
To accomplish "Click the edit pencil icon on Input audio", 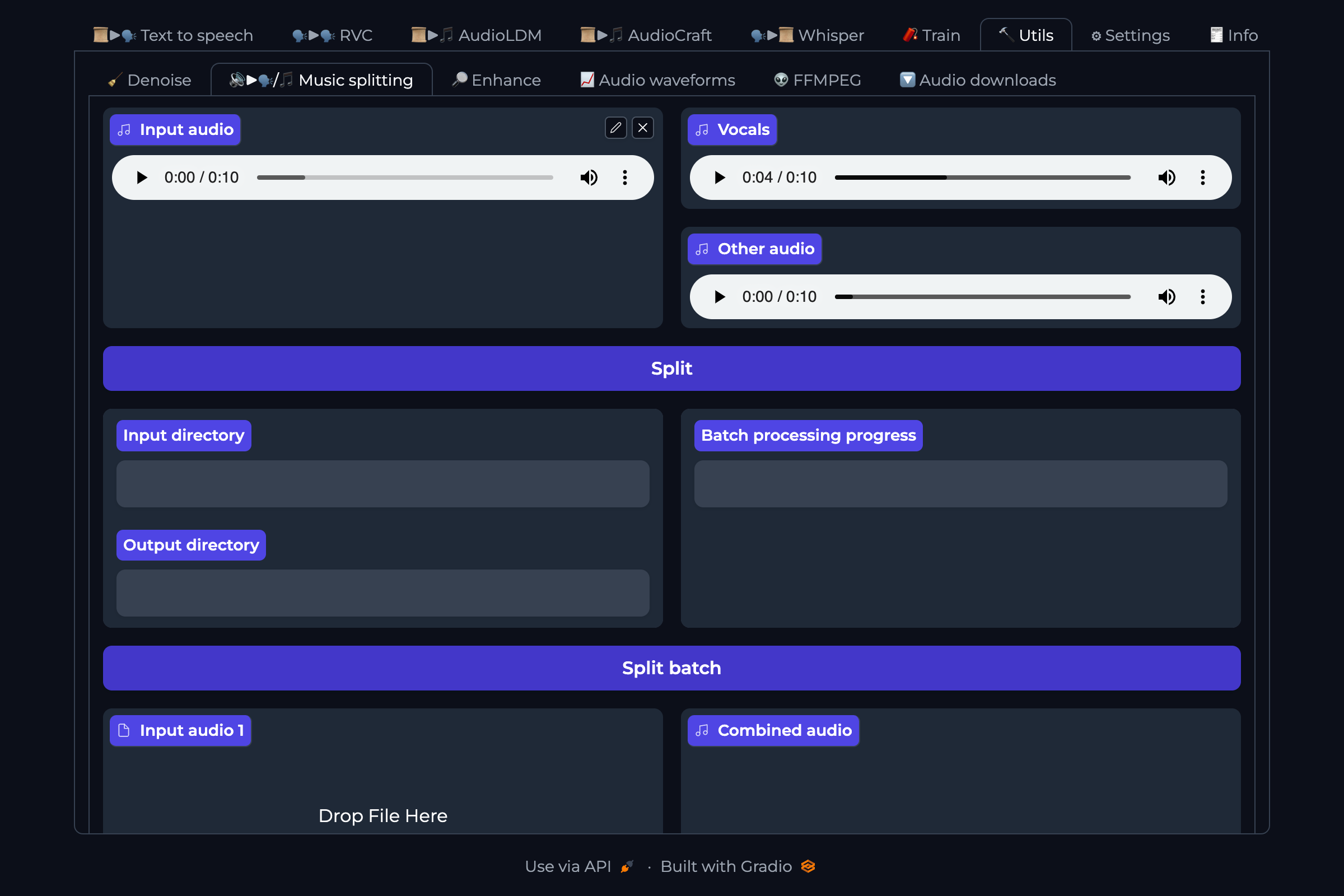I will pos(615,128).
